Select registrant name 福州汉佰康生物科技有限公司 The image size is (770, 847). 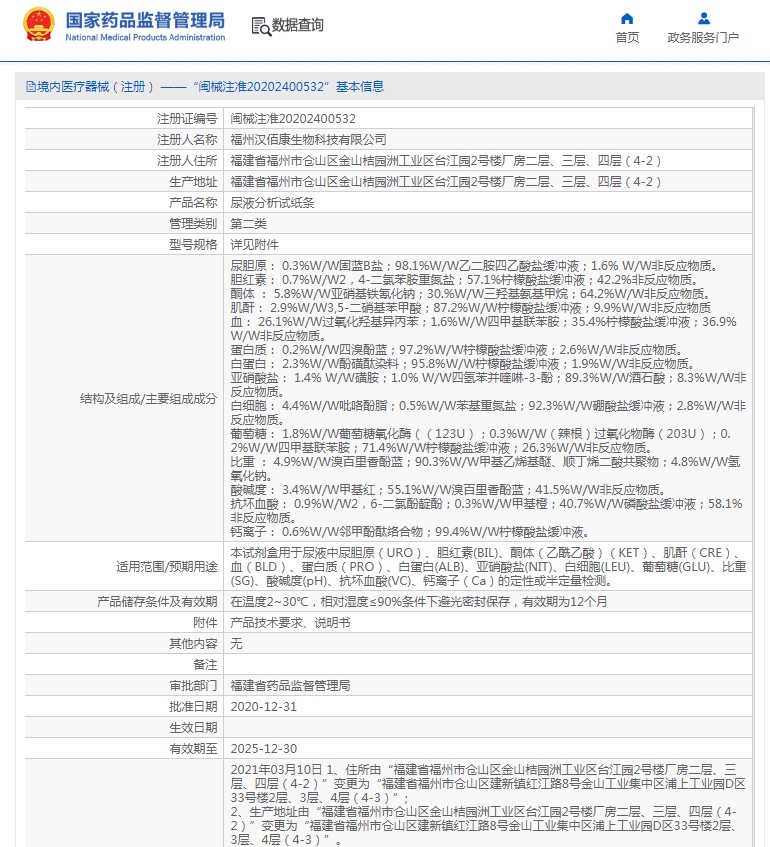coord(308,140)
